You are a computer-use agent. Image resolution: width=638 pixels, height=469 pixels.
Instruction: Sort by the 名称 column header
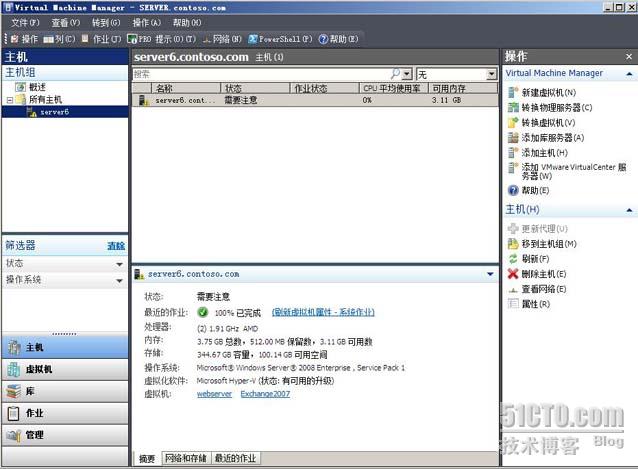[x=186, y=88]
